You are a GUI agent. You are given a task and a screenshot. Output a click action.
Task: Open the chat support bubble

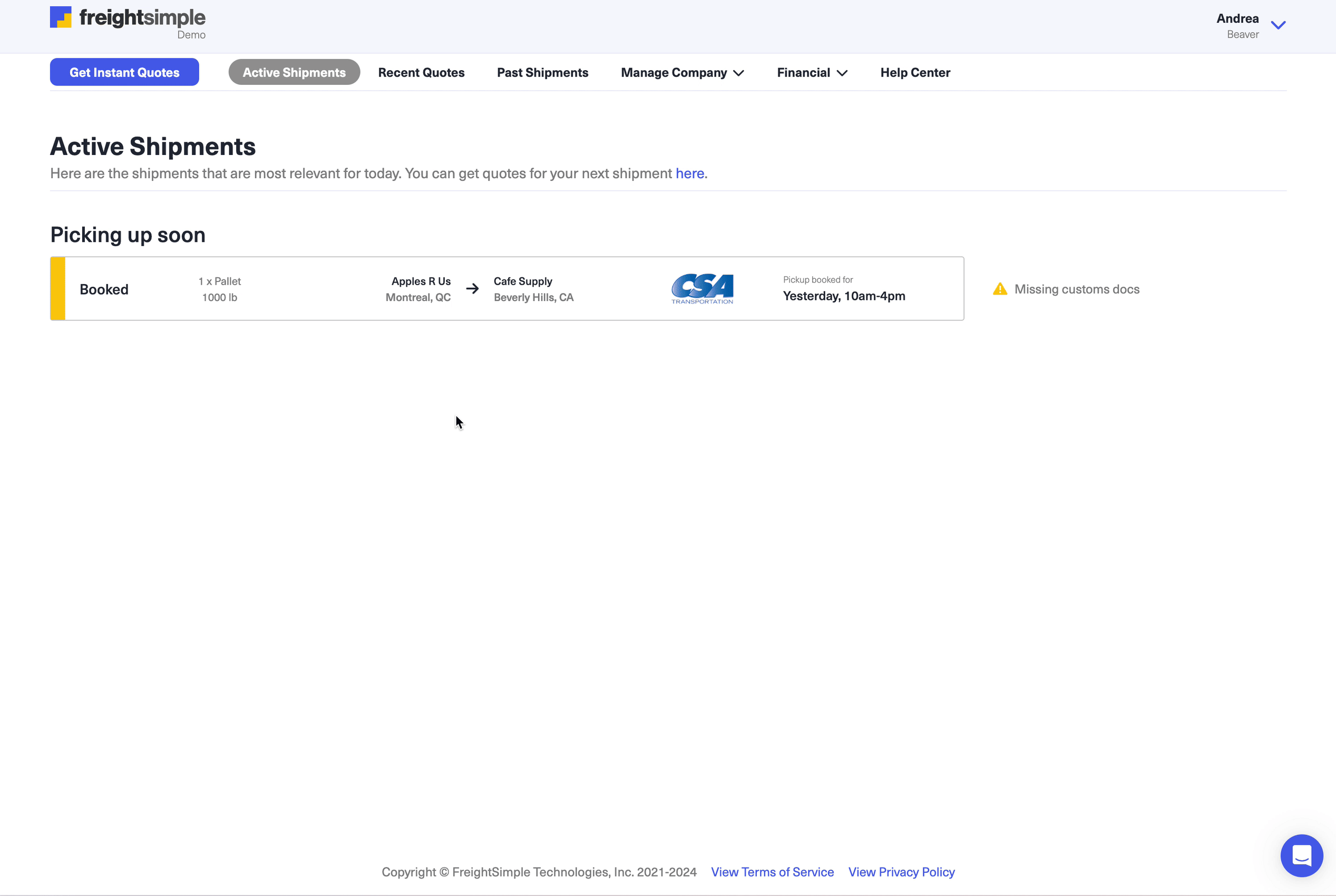pyautogui.click(x=1301, y=855)
